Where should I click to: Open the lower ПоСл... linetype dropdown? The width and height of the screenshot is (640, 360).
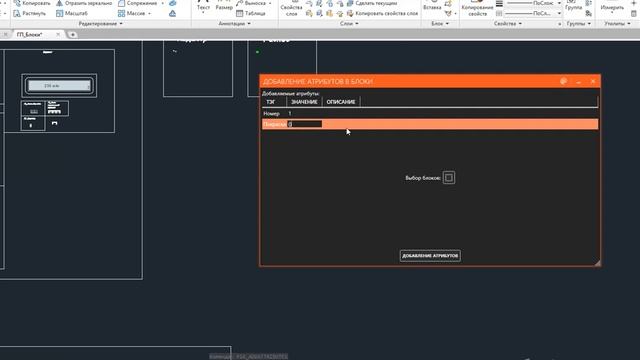point(559,13)
